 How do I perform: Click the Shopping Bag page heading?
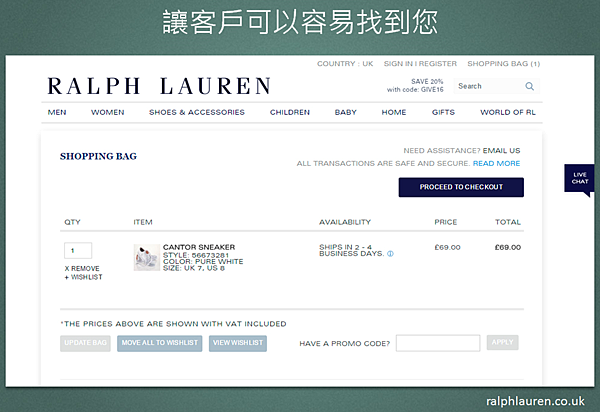[x=98, y=156]
